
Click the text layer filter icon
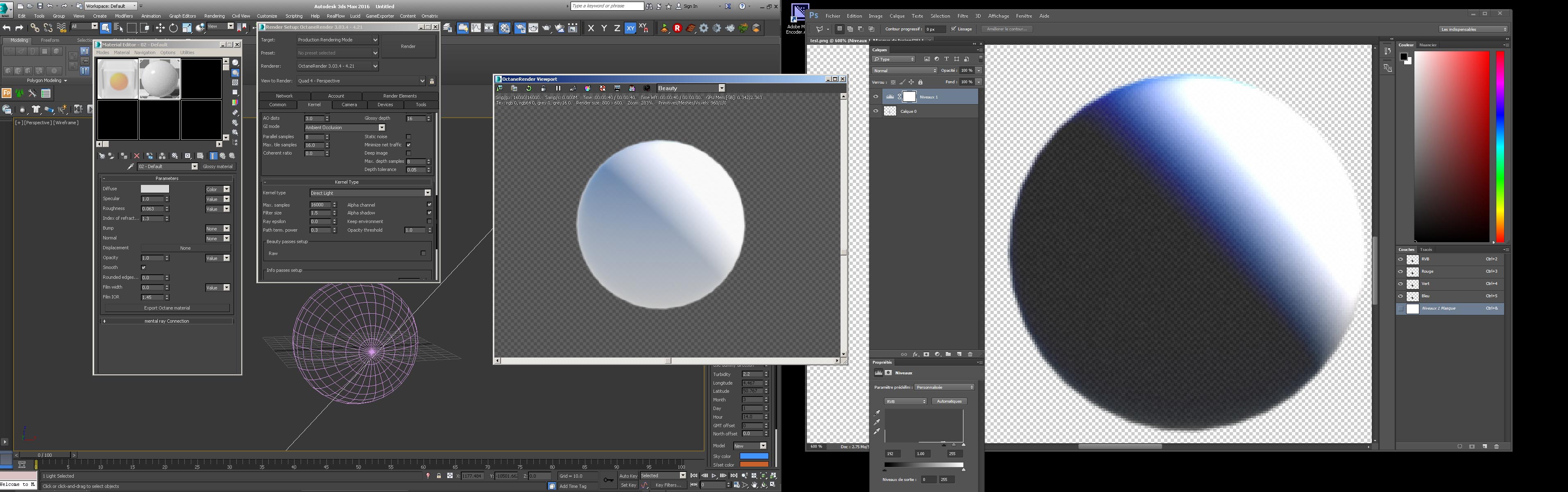point(947,59)
